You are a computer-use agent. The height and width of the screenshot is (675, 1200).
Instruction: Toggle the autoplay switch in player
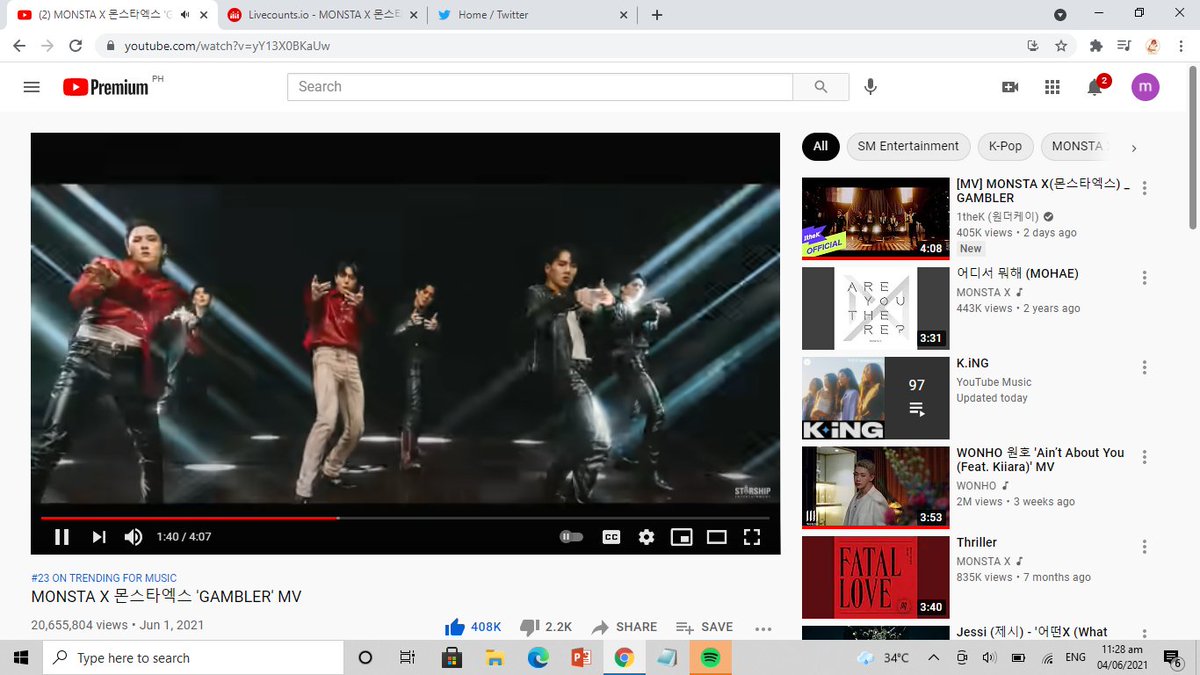pyautogui.click(x=571, y=537)
